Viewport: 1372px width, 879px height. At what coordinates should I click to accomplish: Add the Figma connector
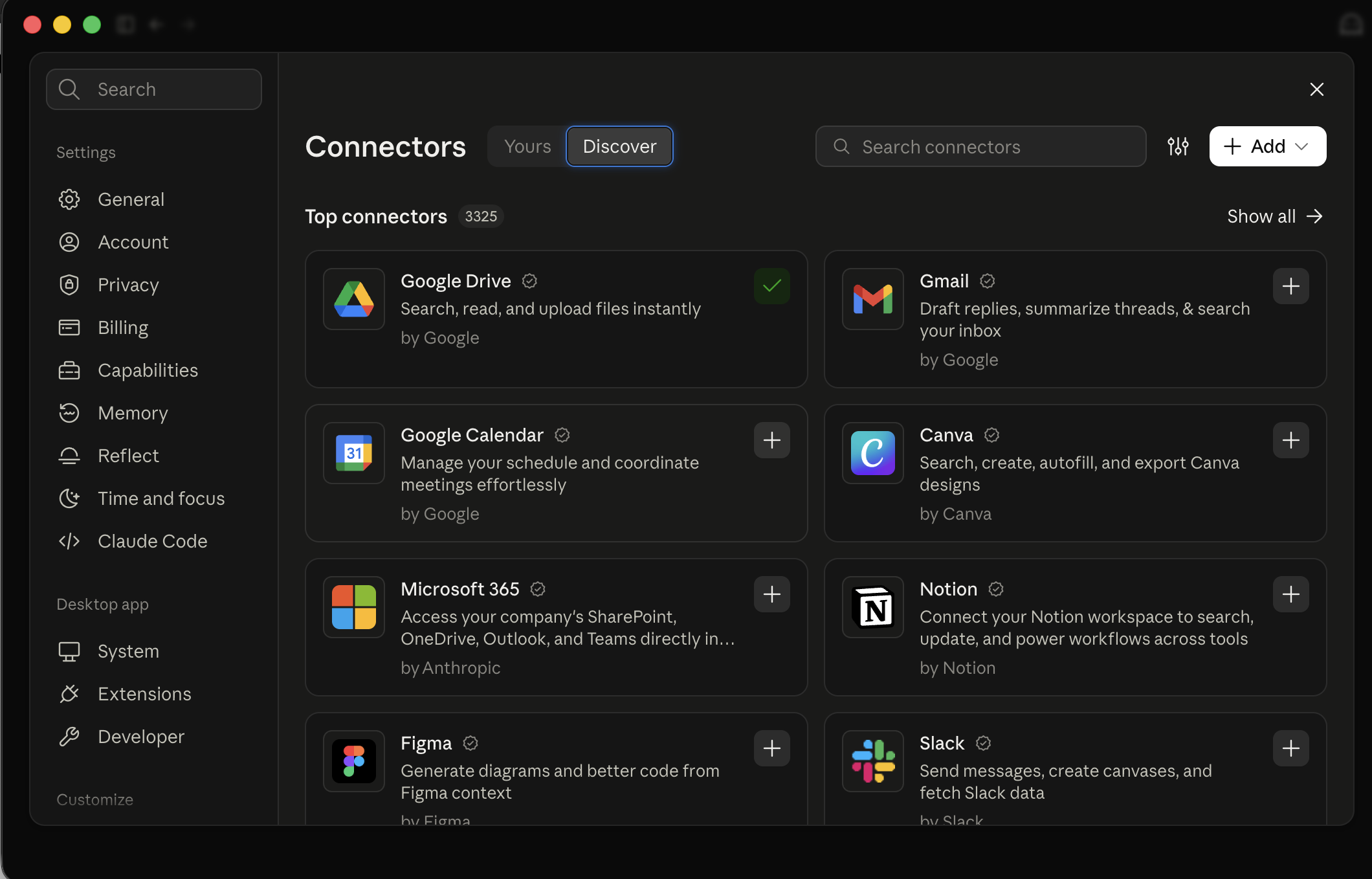[772, 748]
